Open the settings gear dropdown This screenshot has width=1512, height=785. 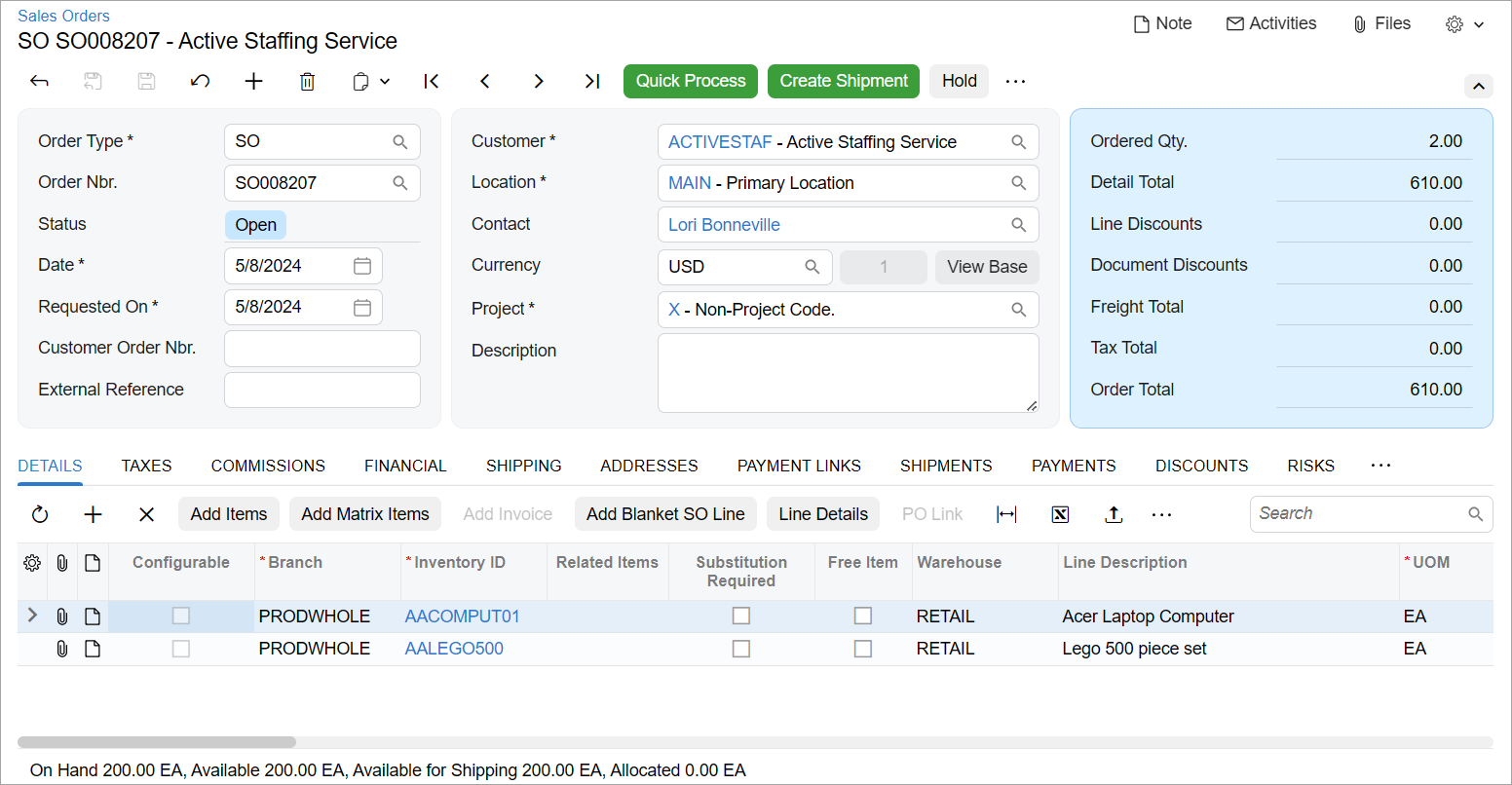point(1464,24)
